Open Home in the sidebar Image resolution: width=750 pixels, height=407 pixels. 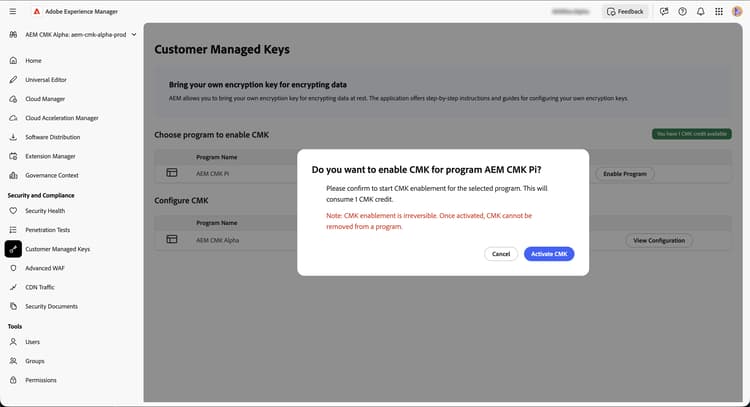click(x=33, y=61)
